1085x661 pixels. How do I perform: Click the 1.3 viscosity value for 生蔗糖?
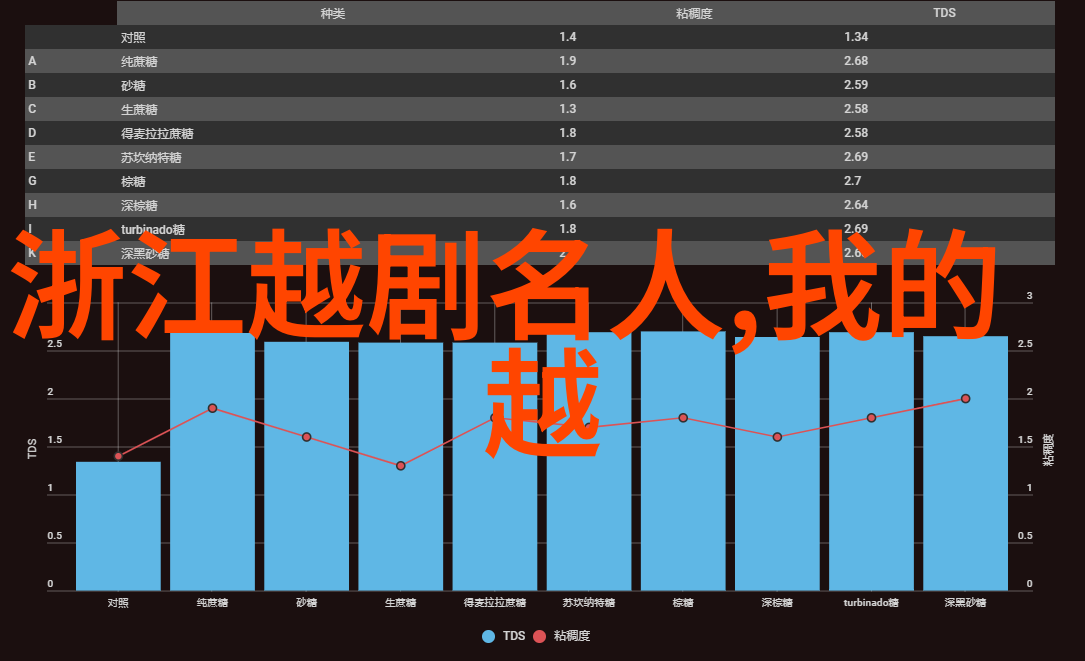coord(567,109)
